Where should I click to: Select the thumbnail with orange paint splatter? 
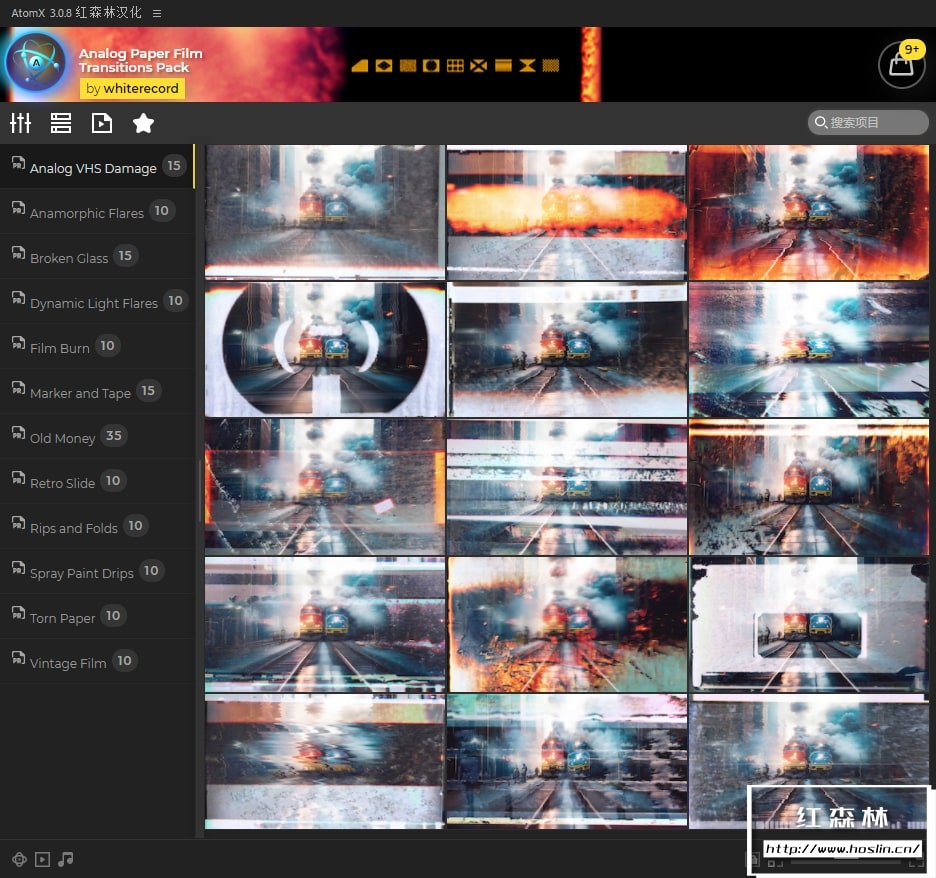point(566,624)
